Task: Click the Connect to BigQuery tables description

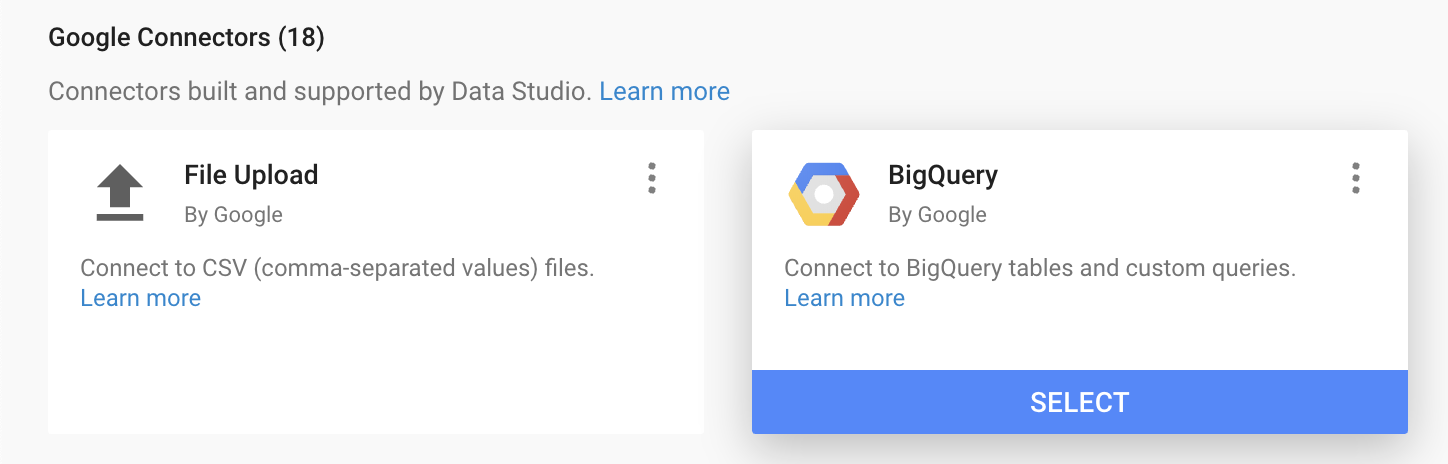Action: pyautogui.click(x=1040, y=269)
